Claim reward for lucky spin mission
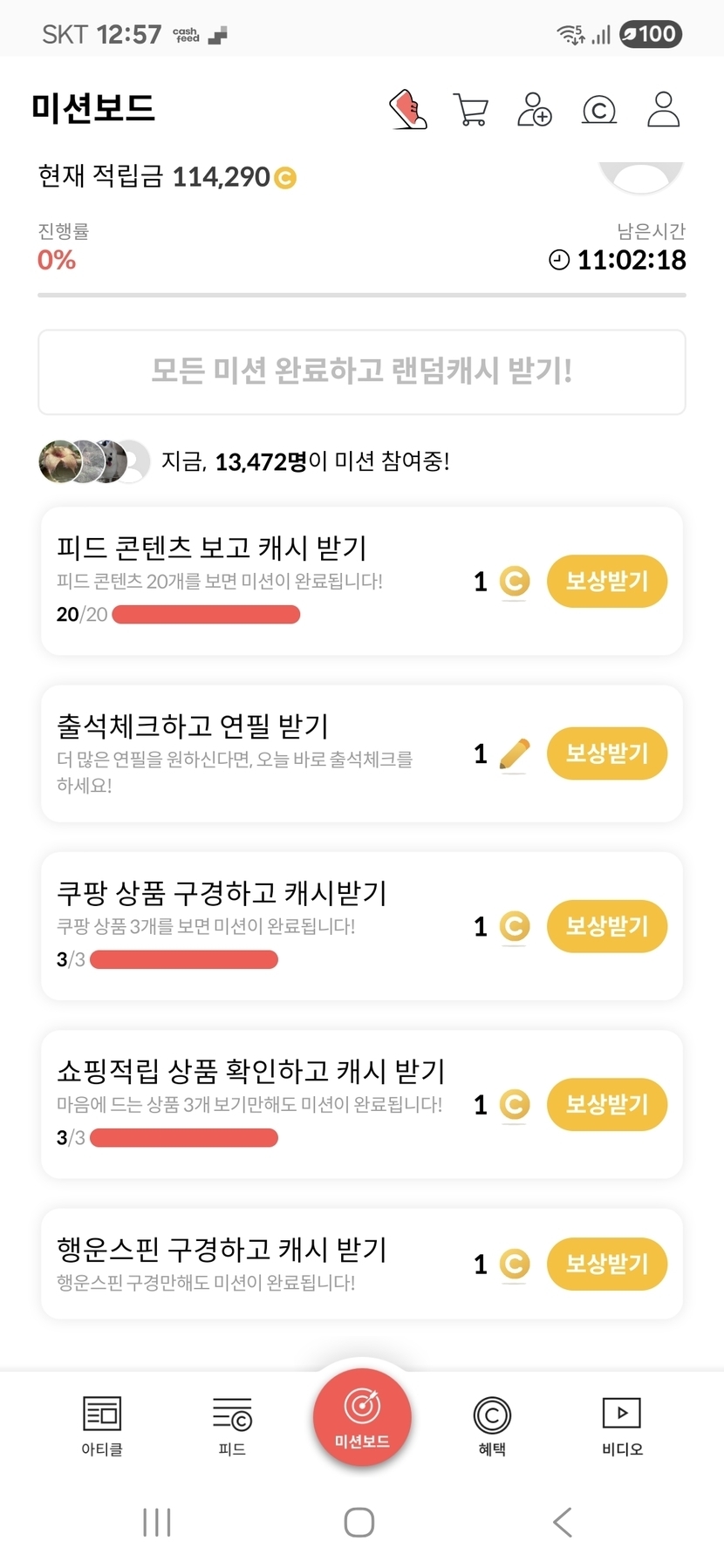The image size is (724, 1568). click(607, 1264)
